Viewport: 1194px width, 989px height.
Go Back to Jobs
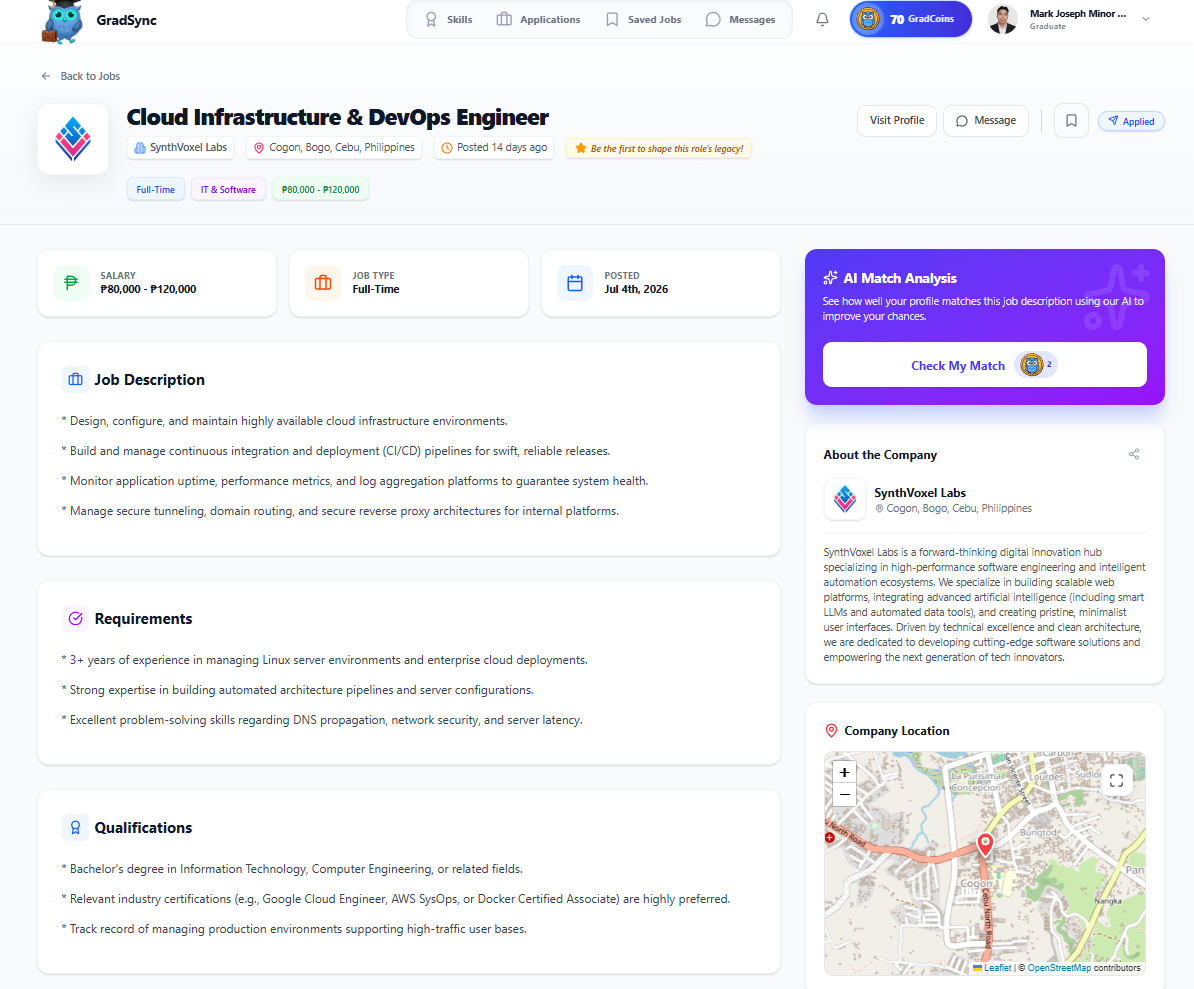[81, 76]
